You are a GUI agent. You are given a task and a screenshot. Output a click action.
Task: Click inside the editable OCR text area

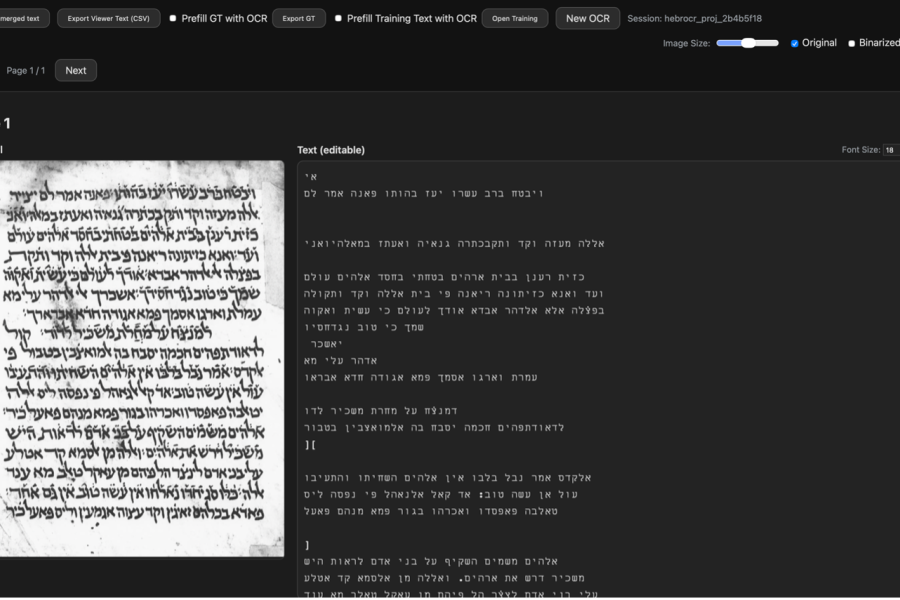(x=599, y=380)
